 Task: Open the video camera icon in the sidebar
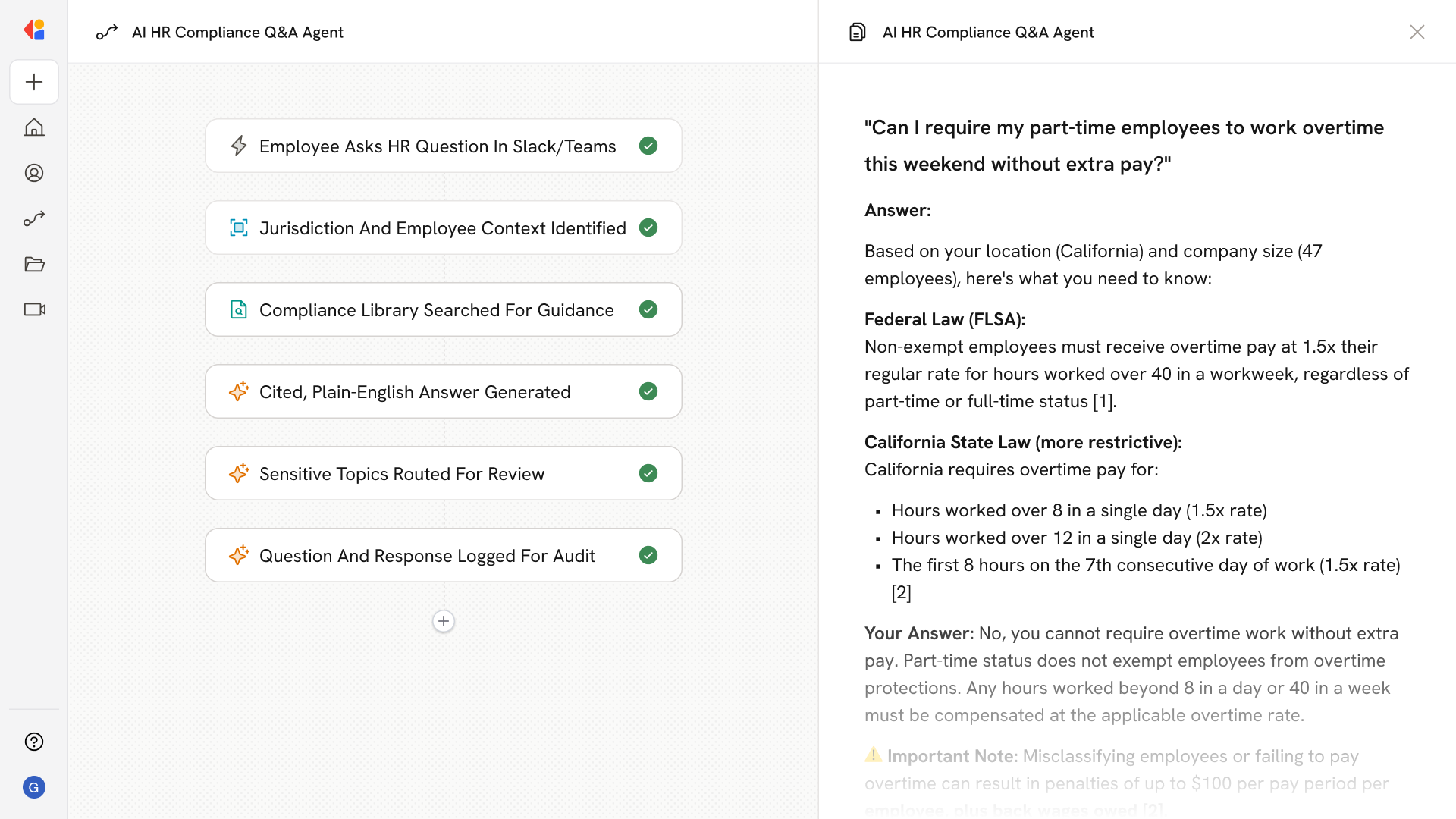(x=34, y=309)
